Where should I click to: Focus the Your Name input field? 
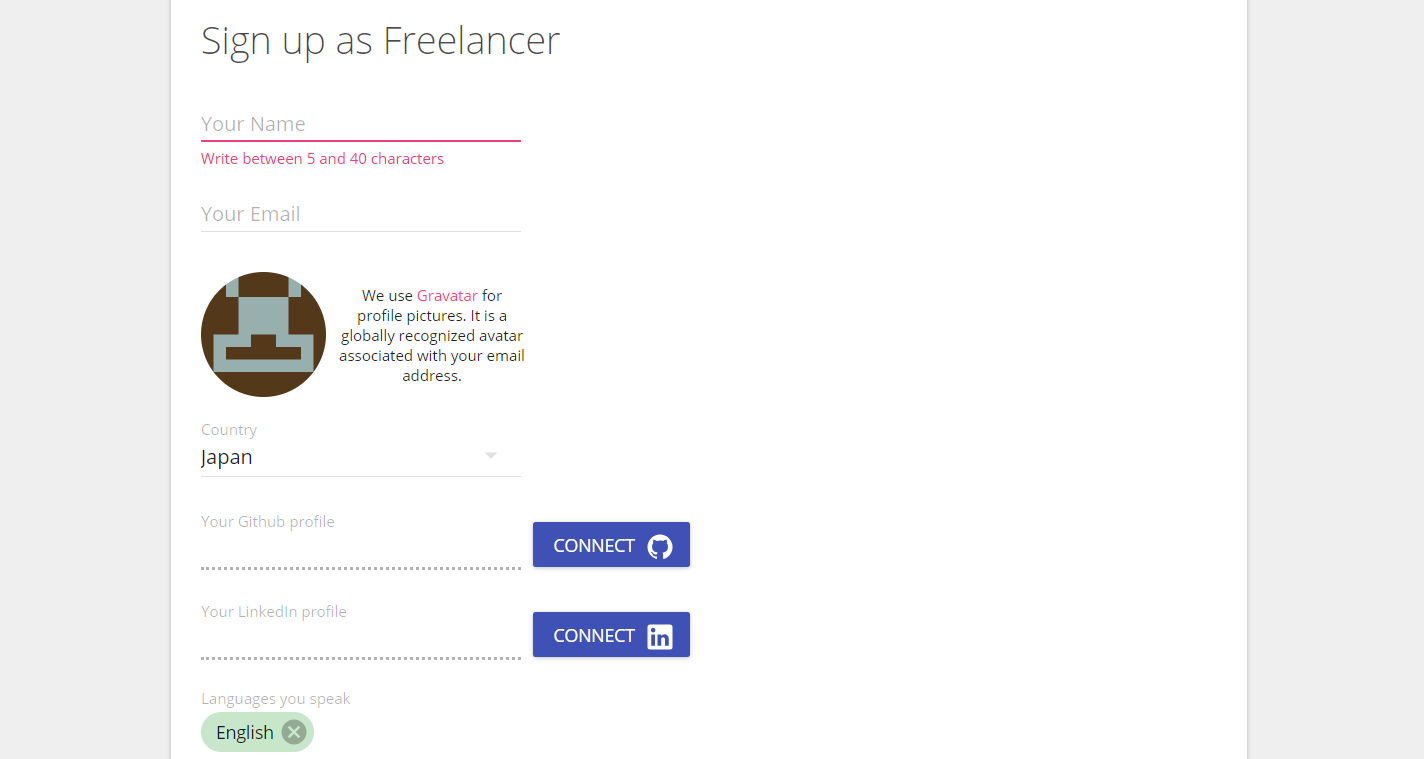pyautogui.click(x=361, y=124)
